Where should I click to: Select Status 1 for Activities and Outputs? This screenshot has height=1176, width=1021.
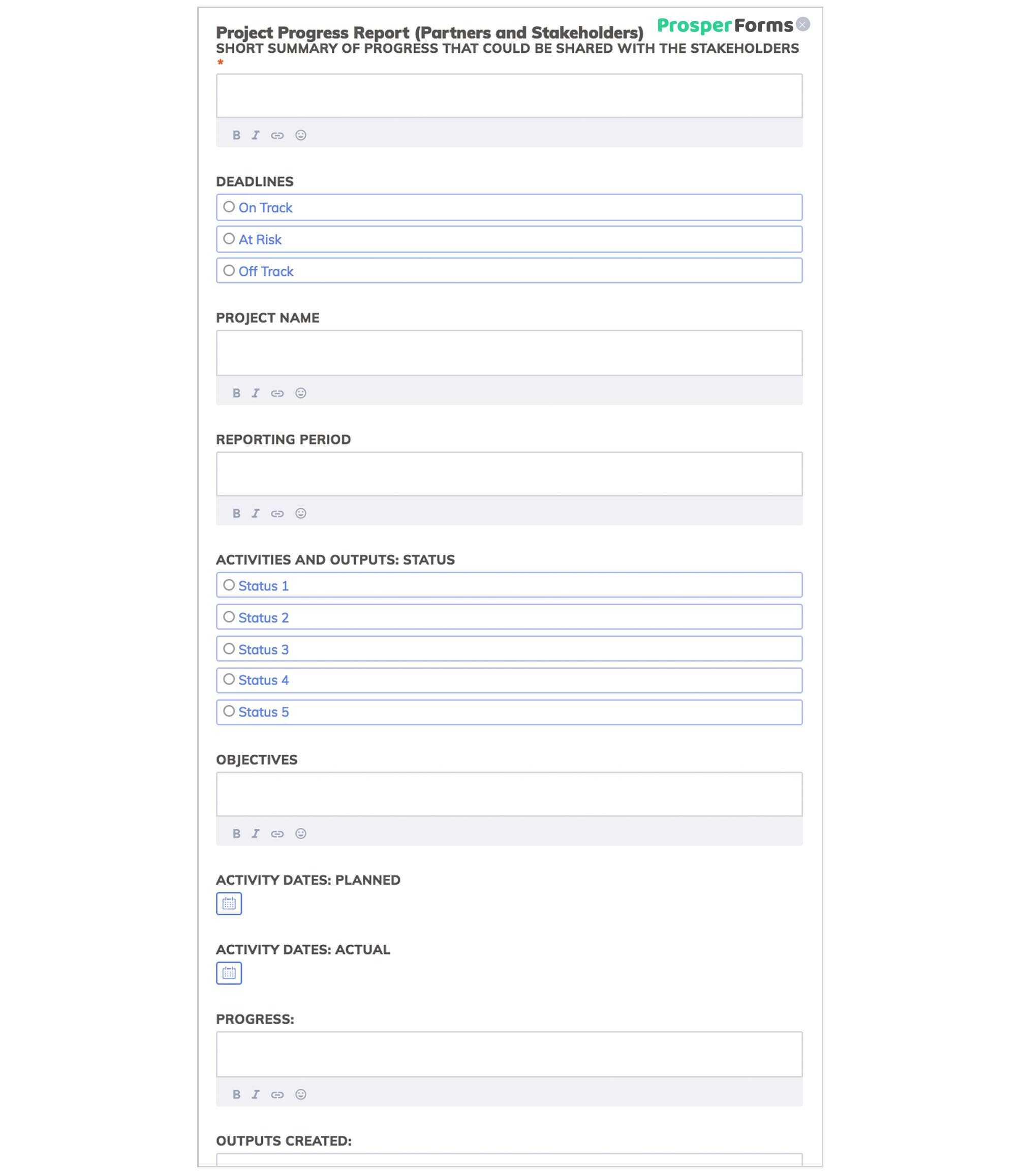point(228,585)
